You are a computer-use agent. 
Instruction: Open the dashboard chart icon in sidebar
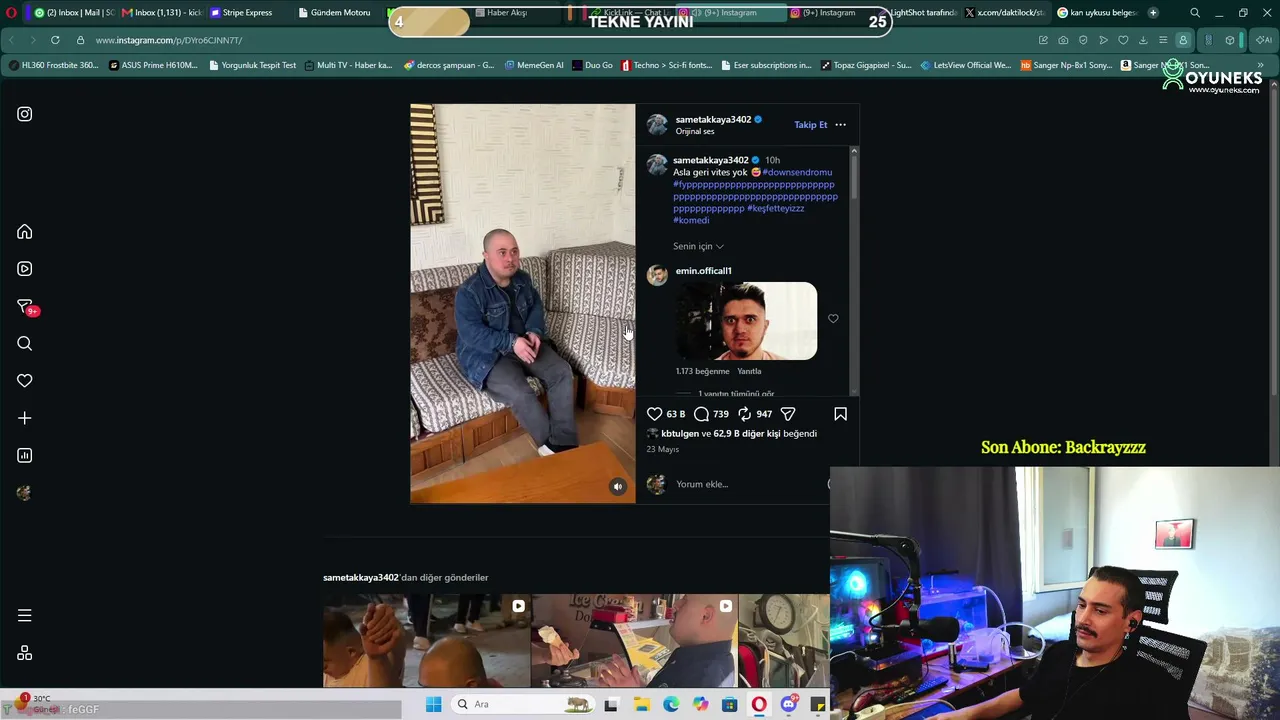pos(25,456)
